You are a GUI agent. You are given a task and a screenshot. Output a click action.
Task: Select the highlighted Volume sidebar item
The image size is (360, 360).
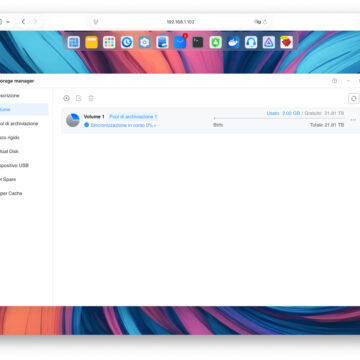click(x=24, y=109)
